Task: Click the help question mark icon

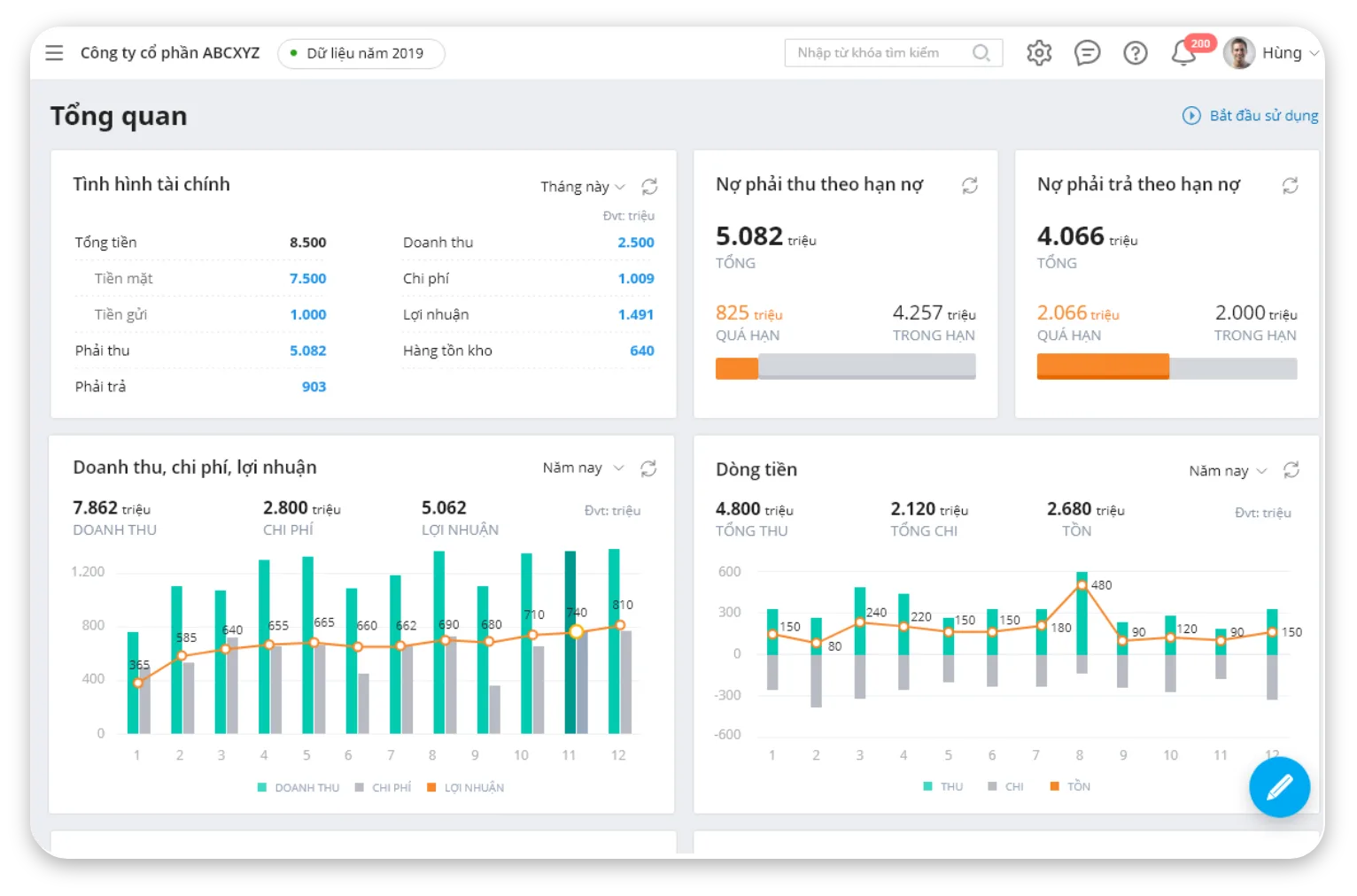Action: 1135,53
